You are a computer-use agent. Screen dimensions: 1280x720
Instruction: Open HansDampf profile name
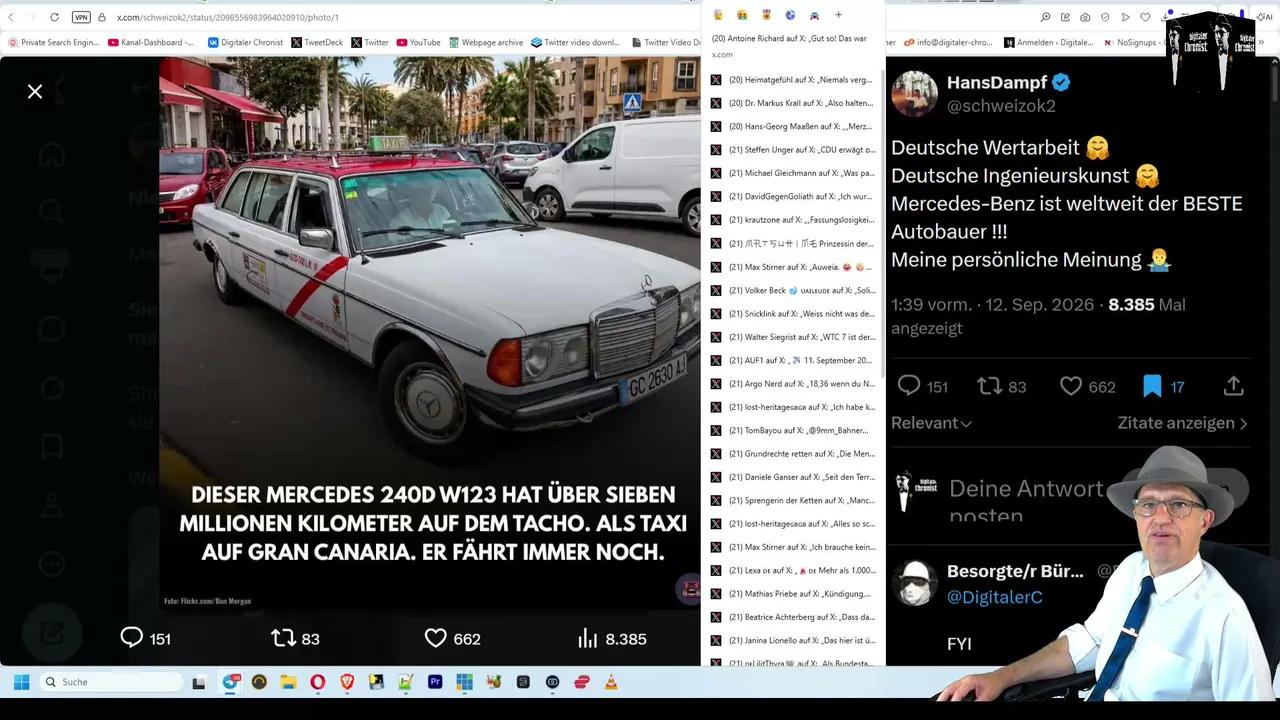pos(997,82)
